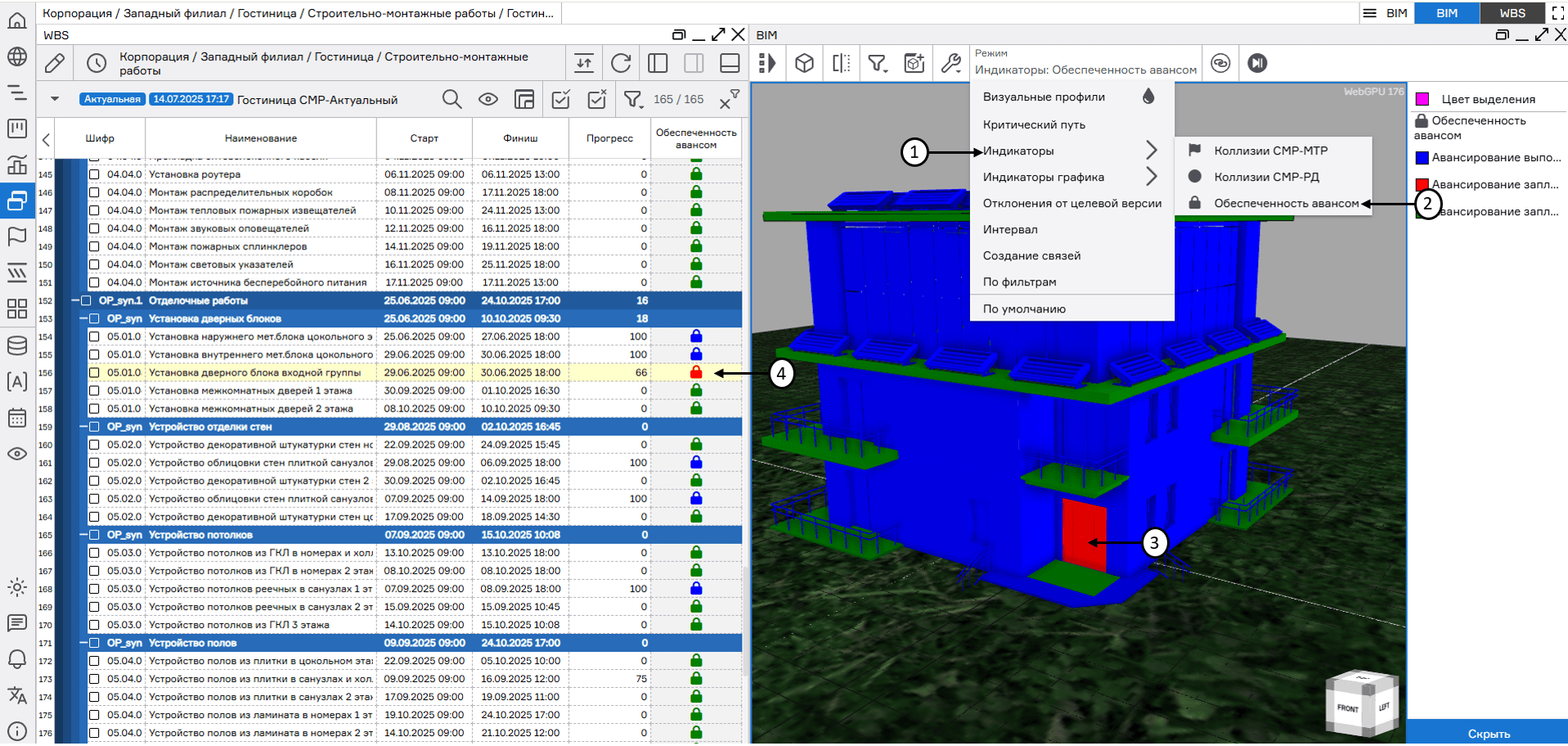The width and height of the screenshot is (1568, 746).
Task: Click the pencil edit icon in WBS panel
Action: (x=55, y=63)
